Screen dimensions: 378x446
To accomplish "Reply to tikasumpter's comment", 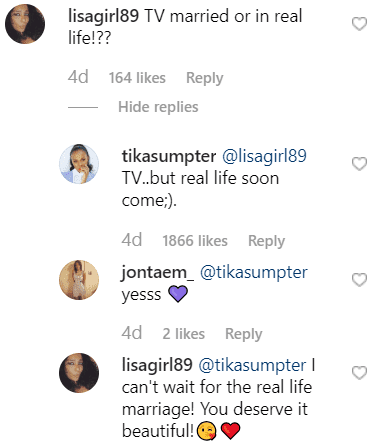I will click(x=266, y=241).
